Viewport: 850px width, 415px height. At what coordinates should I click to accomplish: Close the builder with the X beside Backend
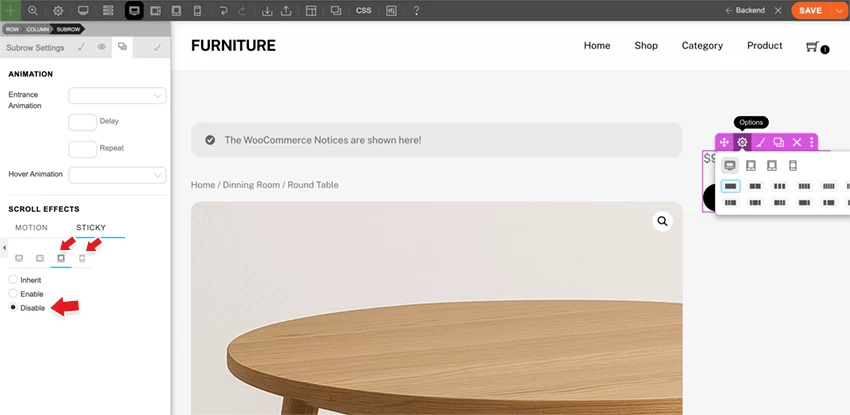pyautogui.click(x=778, y=10)
